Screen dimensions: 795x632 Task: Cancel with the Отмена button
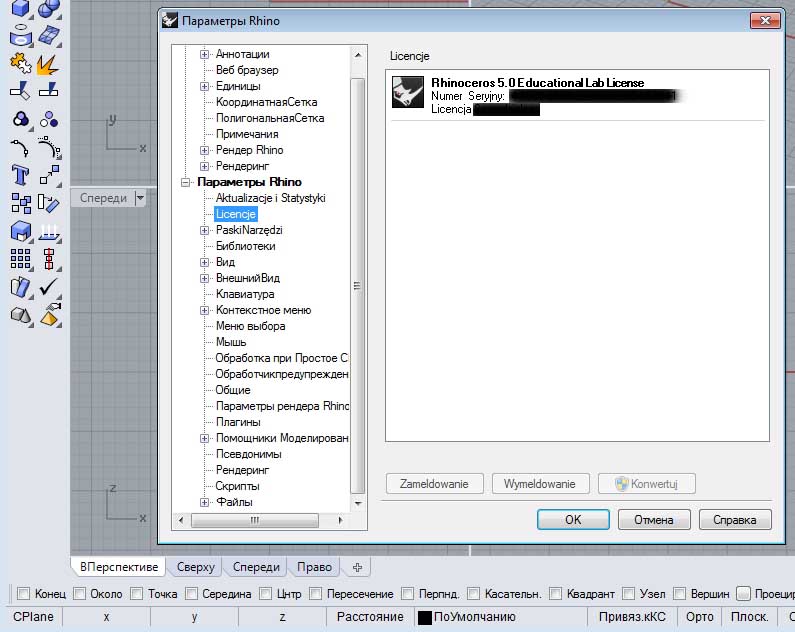pos(654,519)
